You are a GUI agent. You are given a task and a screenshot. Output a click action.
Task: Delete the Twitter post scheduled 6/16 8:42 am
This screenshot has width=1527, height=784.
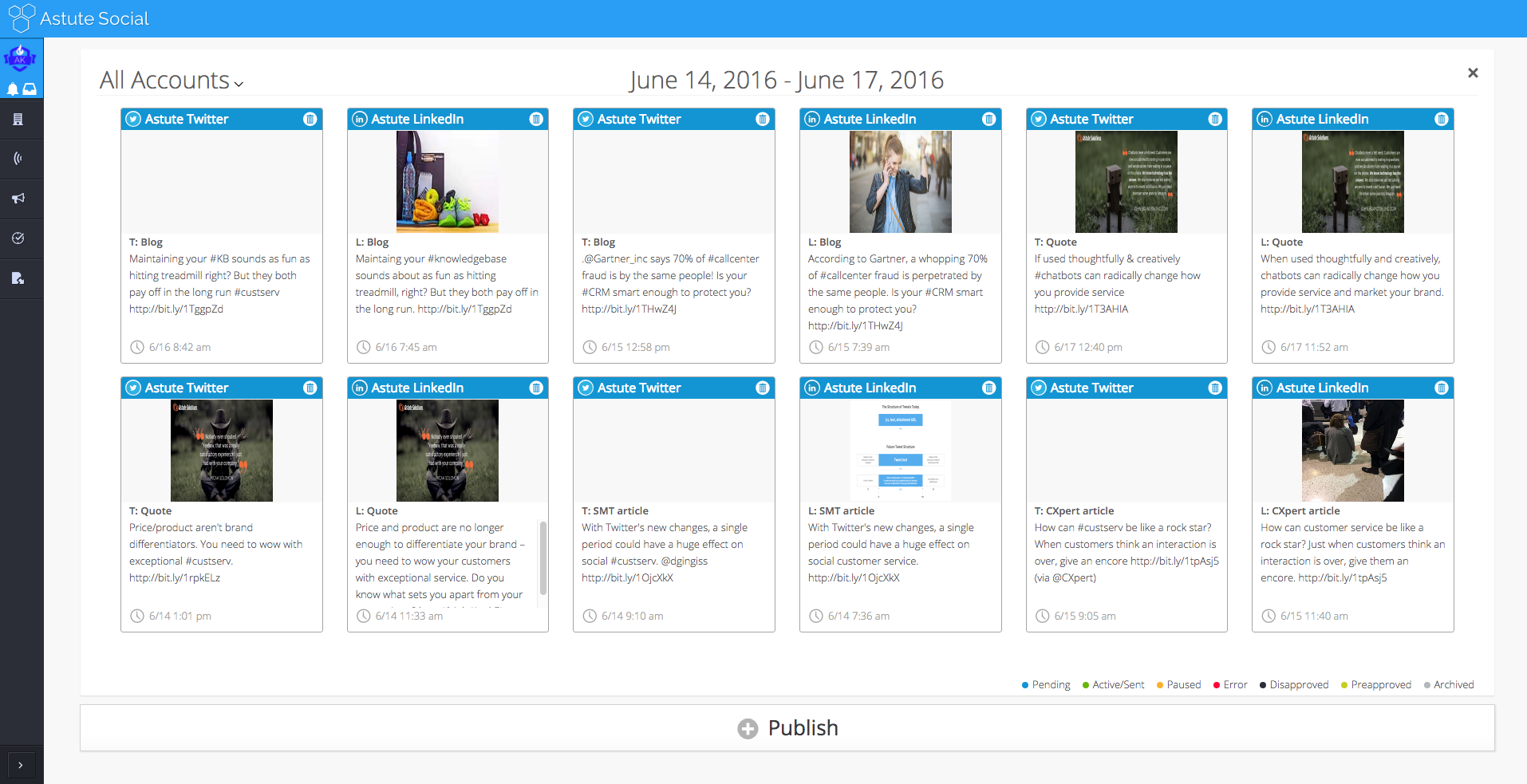[310, 119]
